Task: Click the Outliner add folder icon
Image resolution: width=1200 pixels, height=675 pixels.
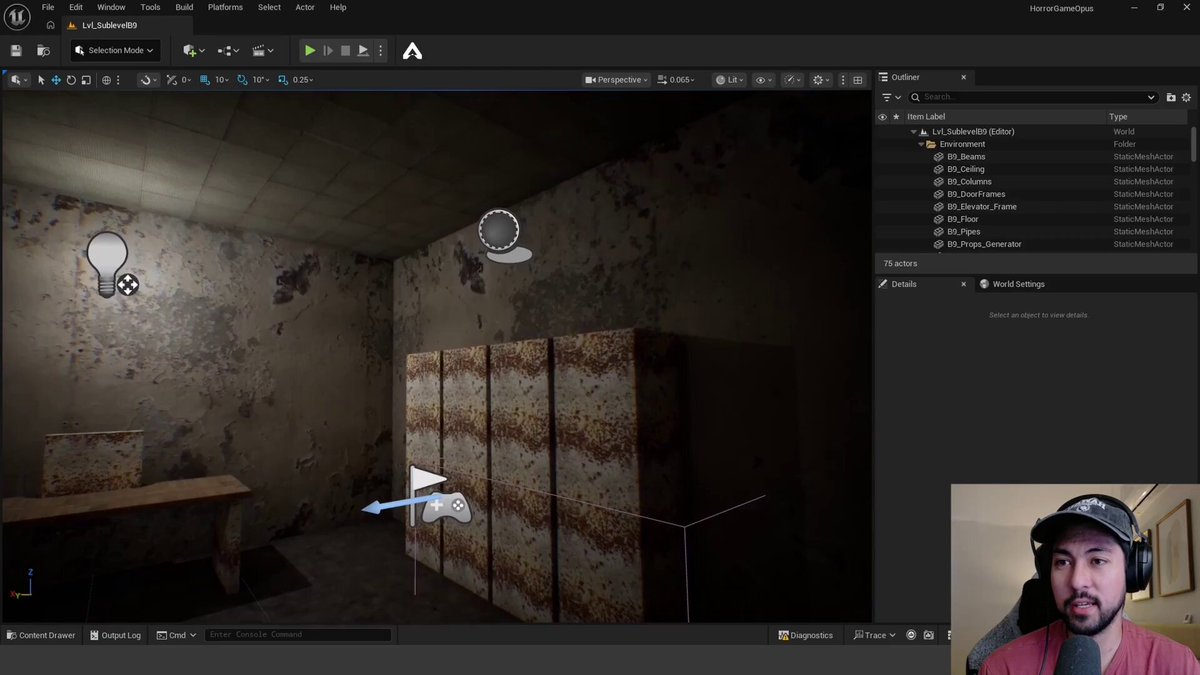Action: pos(1171,97)
